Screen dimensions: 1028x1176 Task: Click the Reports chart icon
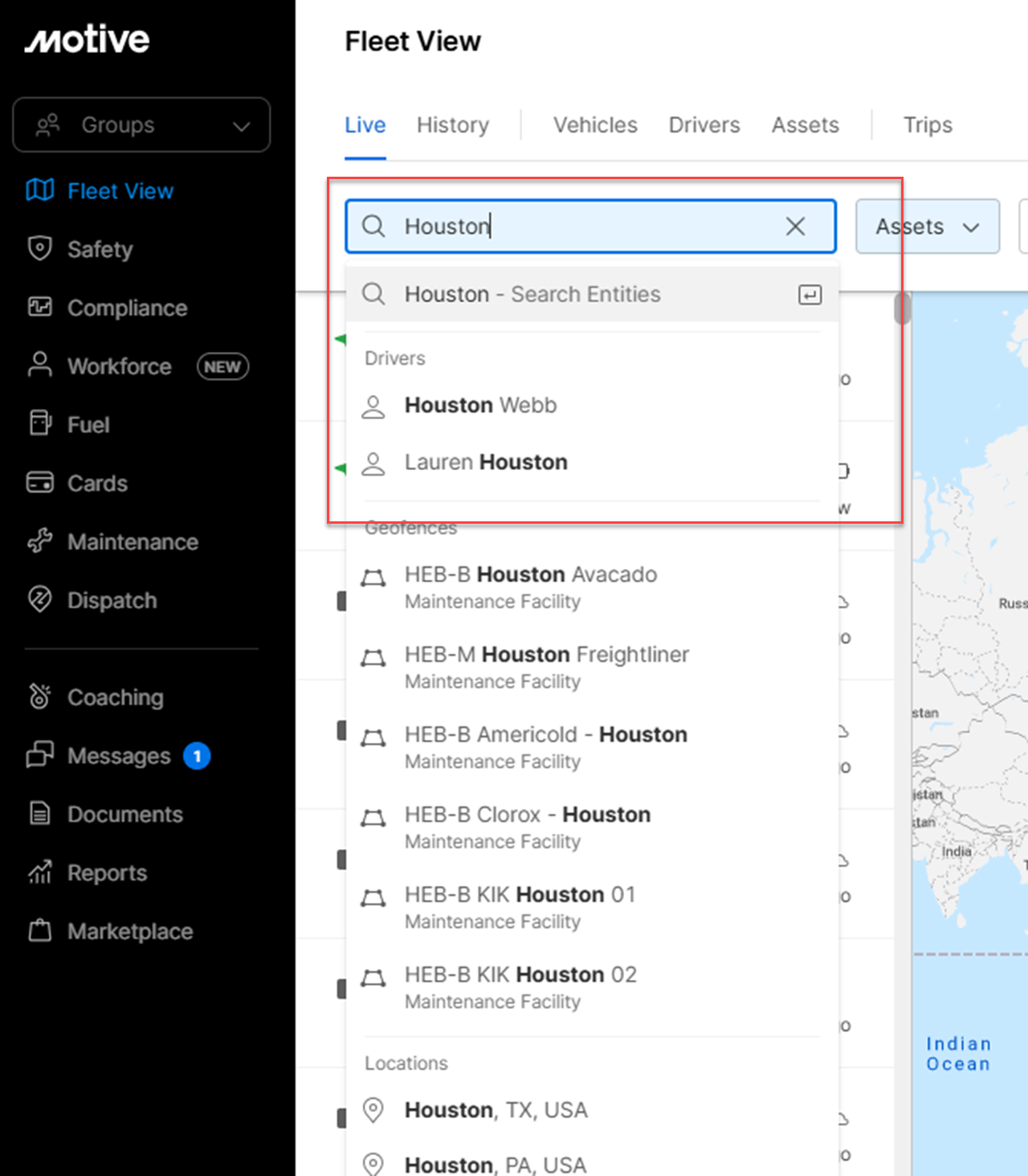point(40,872)
